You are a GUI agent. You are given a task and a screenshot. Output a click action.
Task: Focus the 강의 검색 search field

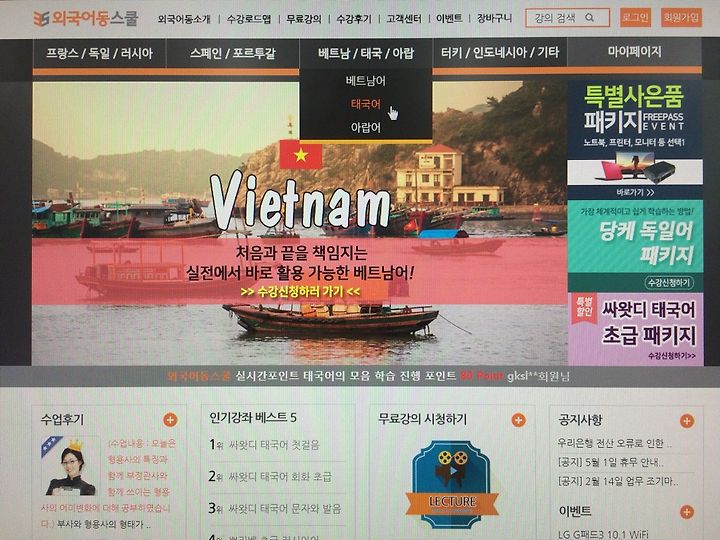point(567,18)
